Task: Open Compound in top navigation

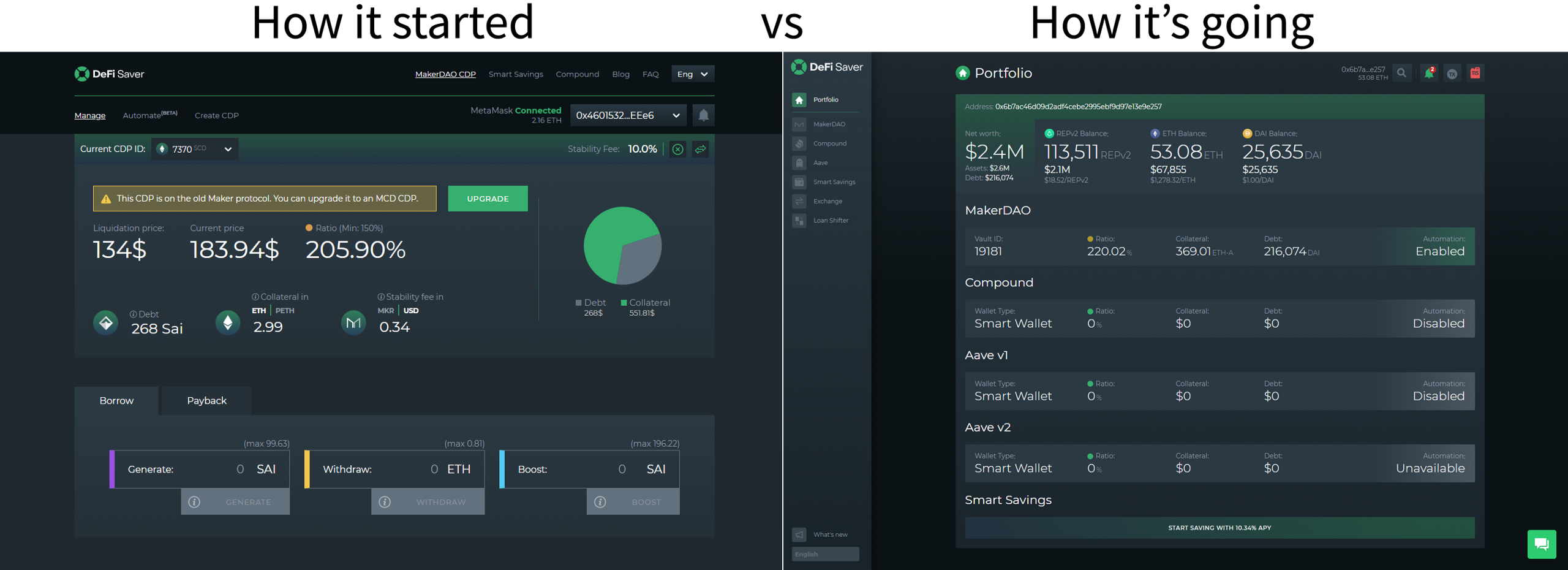Action: 578,74
